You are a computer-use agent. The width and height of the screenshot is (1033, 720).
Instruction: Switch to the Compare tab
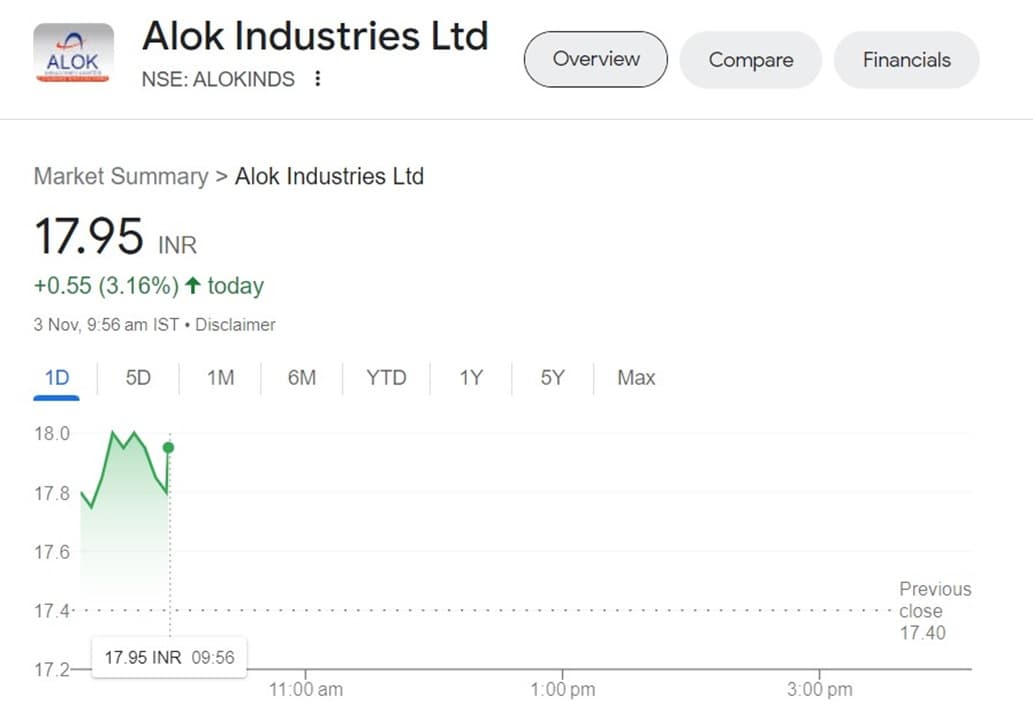point(750,59)
